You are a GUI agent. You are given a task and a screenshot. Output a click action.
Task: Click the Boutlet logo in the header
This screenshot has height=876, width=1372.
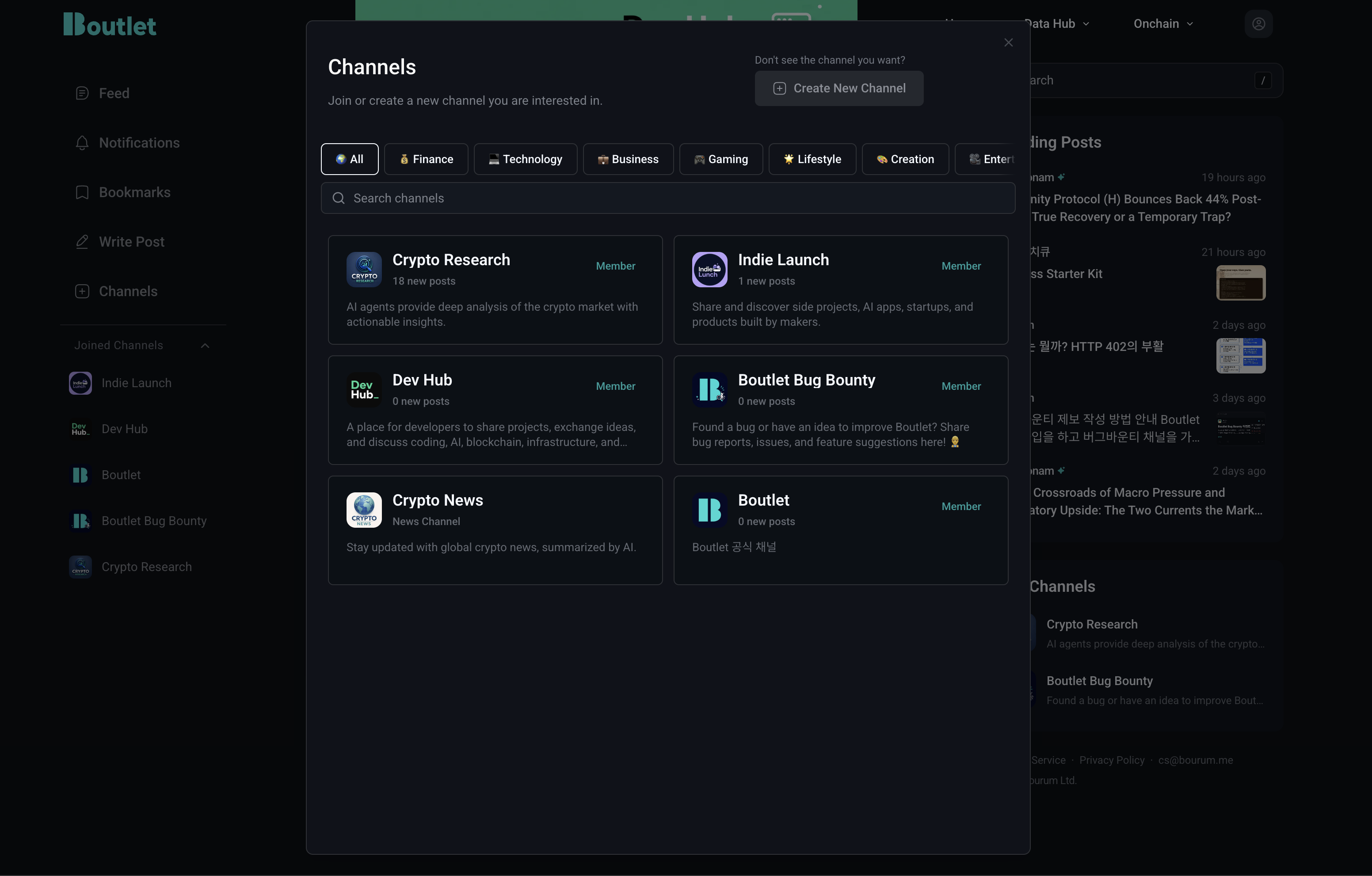(x=109, y=24)
